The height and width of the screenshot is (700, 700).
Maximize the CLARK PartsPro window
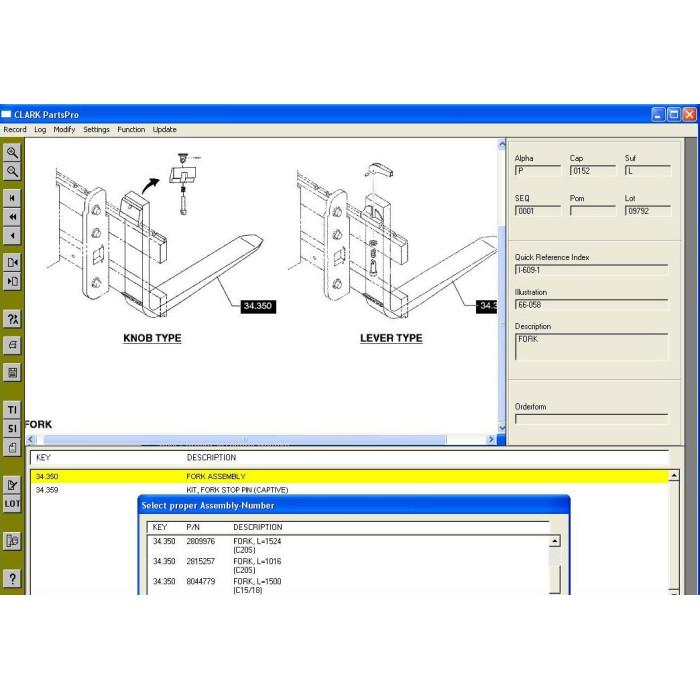(x=674, y=114)
